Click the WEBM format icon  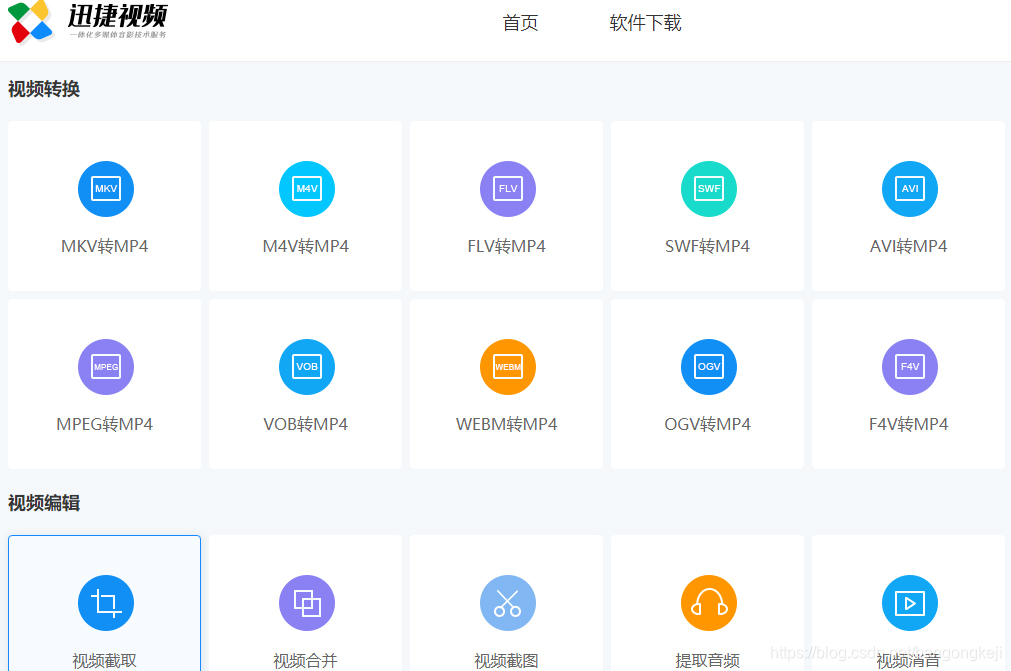[x=507, y=367]
